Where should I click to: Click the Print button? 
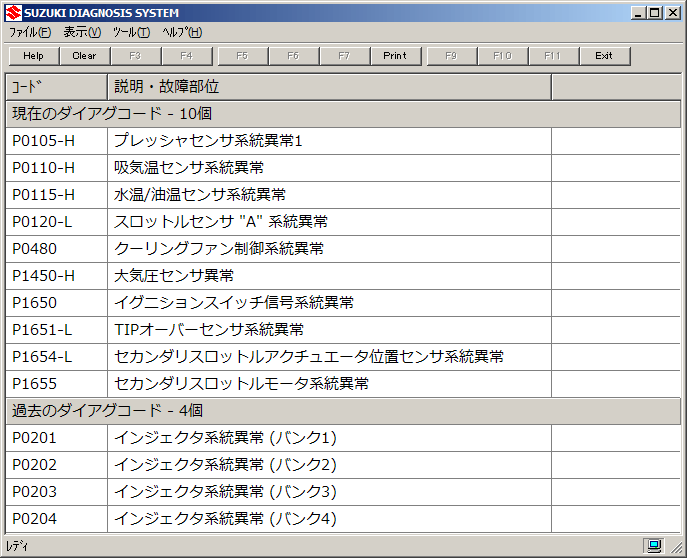395,56
